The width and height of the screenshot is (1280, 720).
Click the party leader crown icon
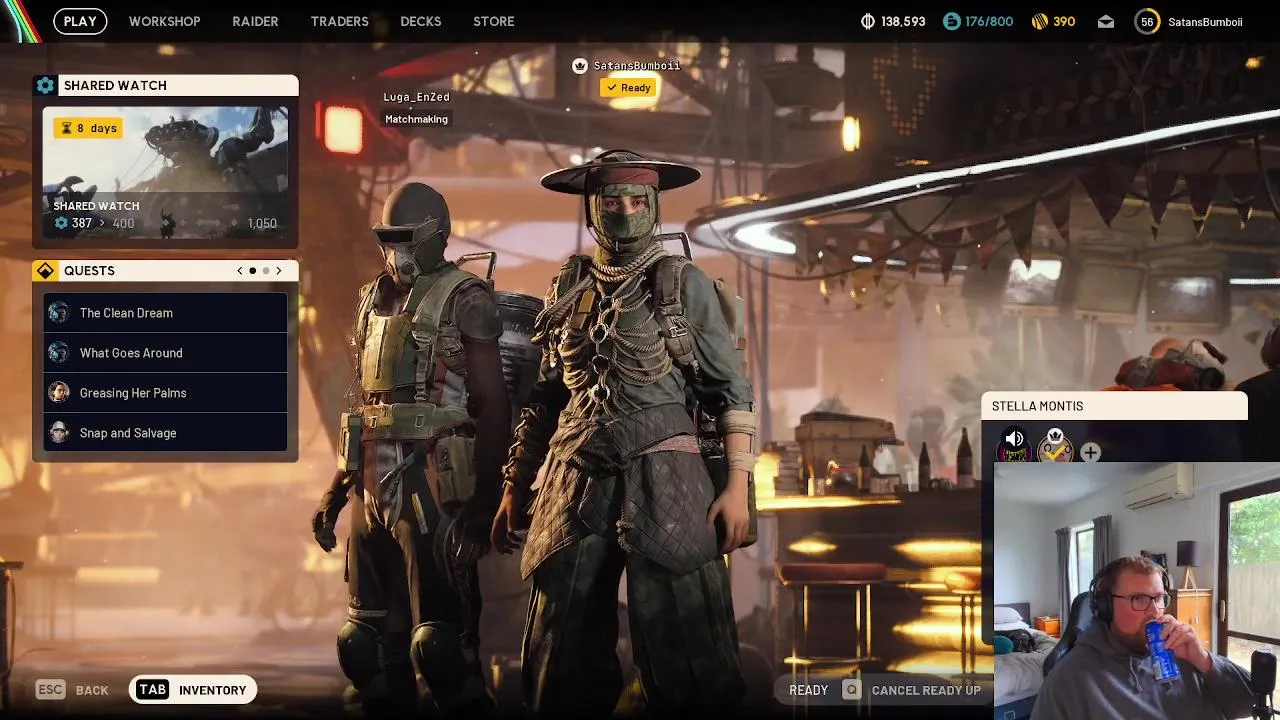point(579,66)
